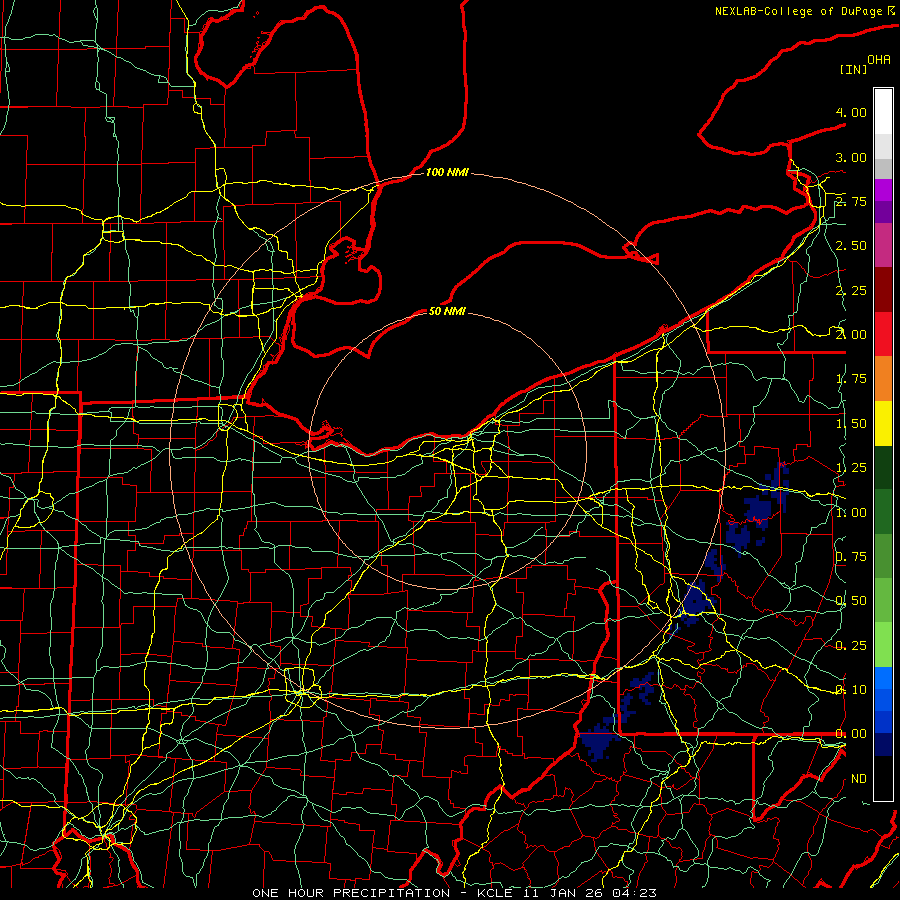
Task: Click the [IN] units label
Action: coord(854,69)
